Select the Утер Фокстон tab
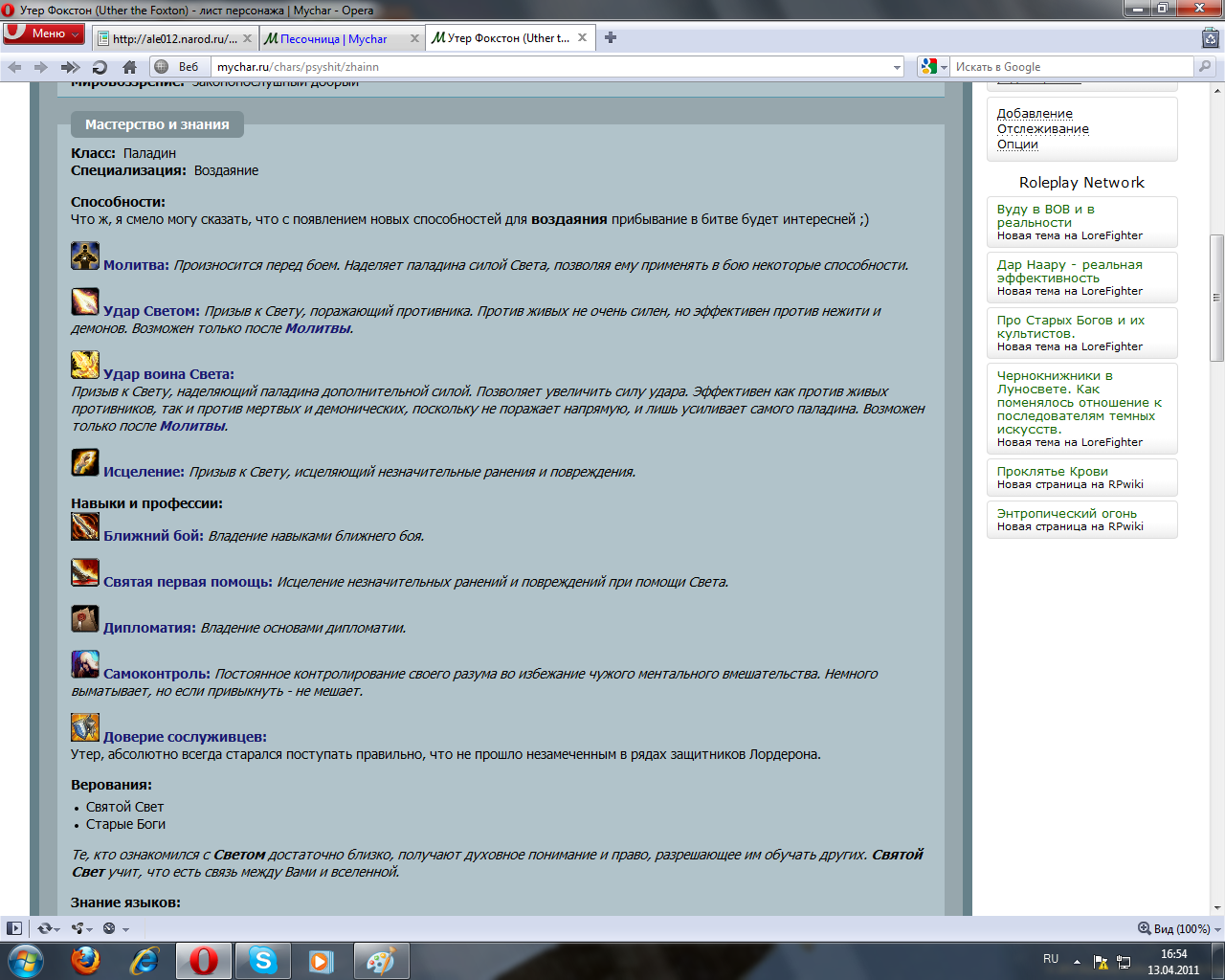 click(x=509, y=38)
